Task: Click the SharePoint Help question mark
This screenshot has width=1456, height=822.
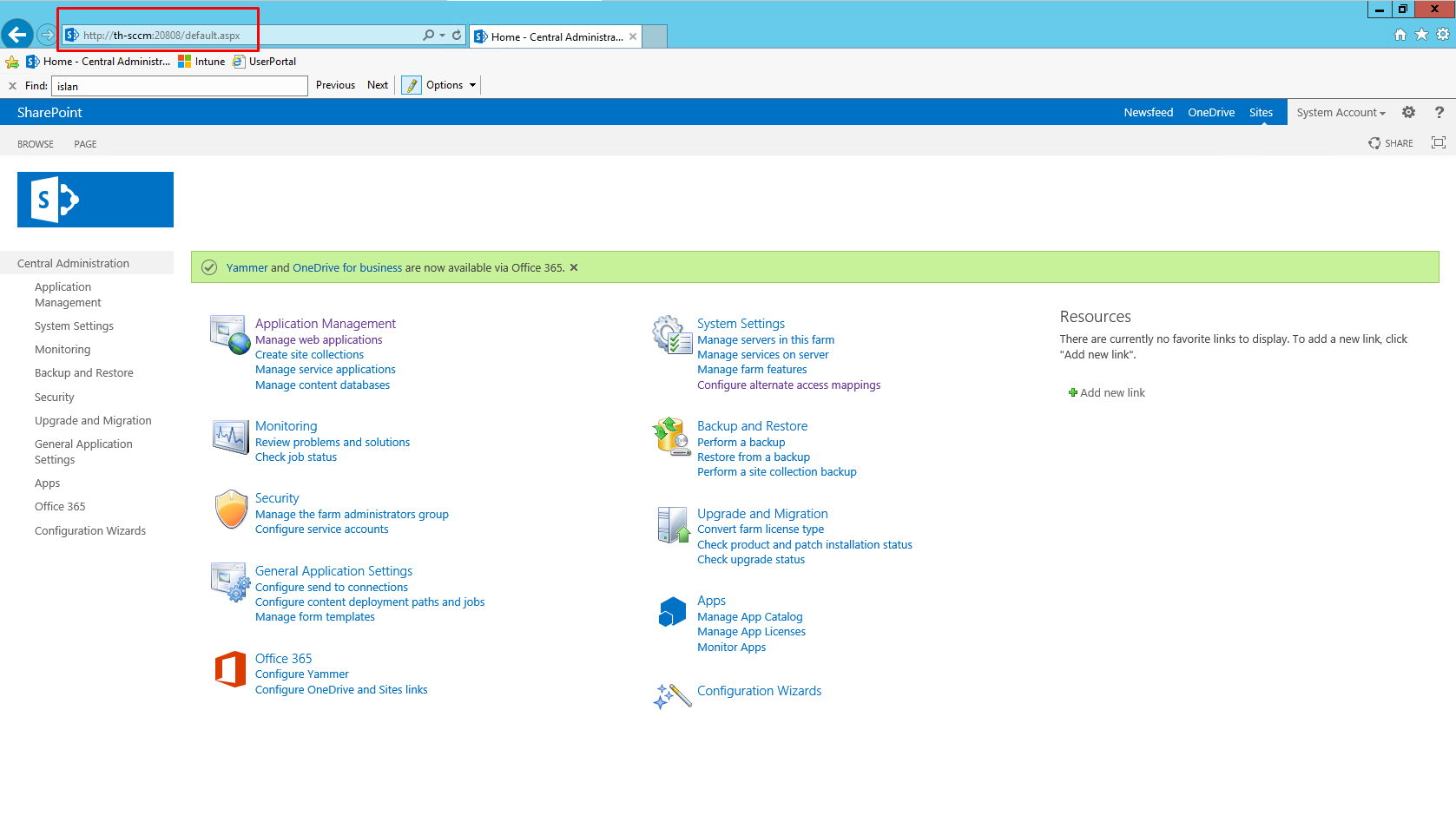Action: (x=1439, y=112)
